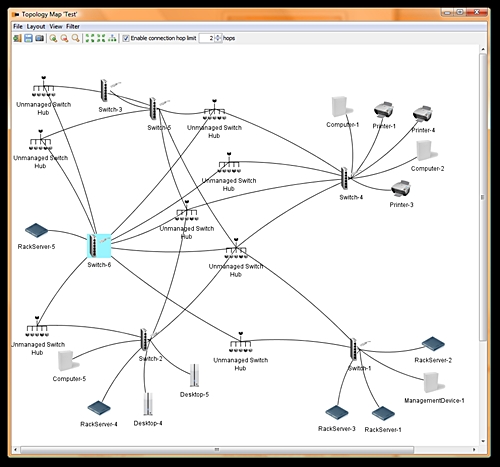Click the vertical scrollbar down arrow
Viewport: 500px width, 467px height.
click(x=483, y=441)
